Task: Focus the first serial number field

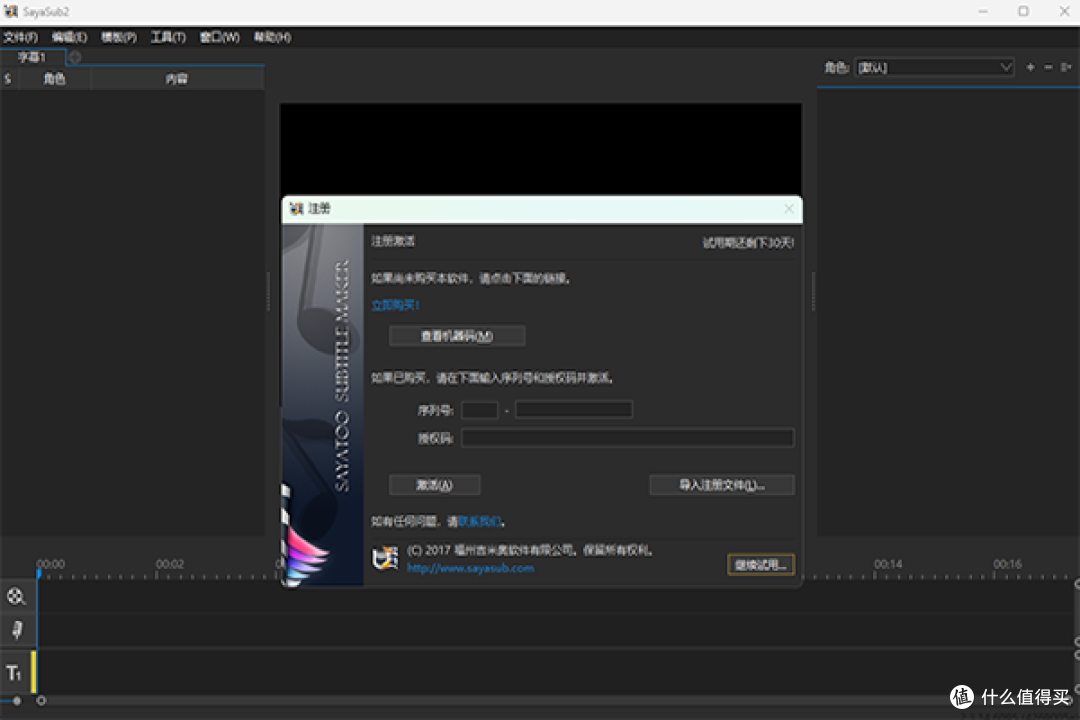Action: point(479,410)
